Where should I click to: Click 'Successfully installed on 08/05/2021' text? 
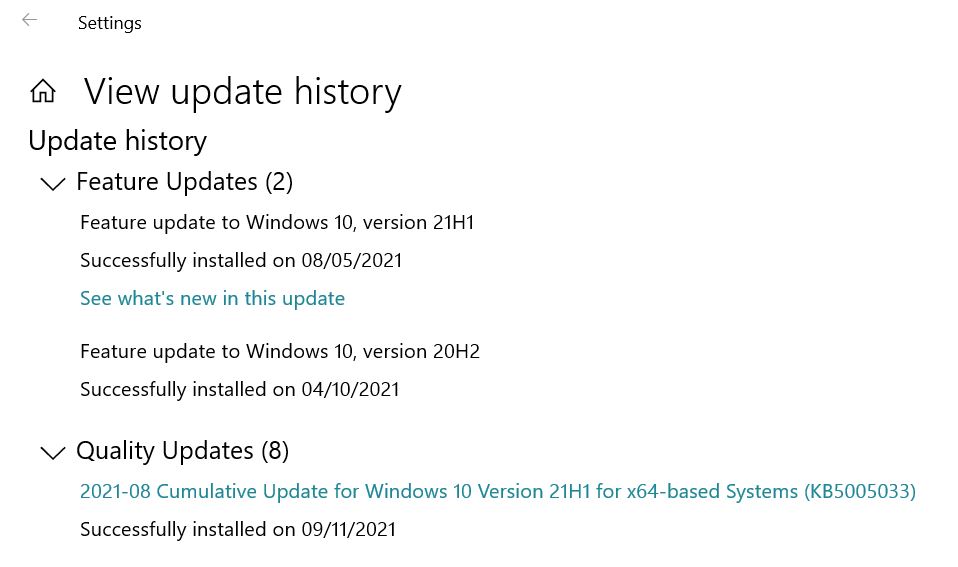pyautogui.click(x=241, y=260)
